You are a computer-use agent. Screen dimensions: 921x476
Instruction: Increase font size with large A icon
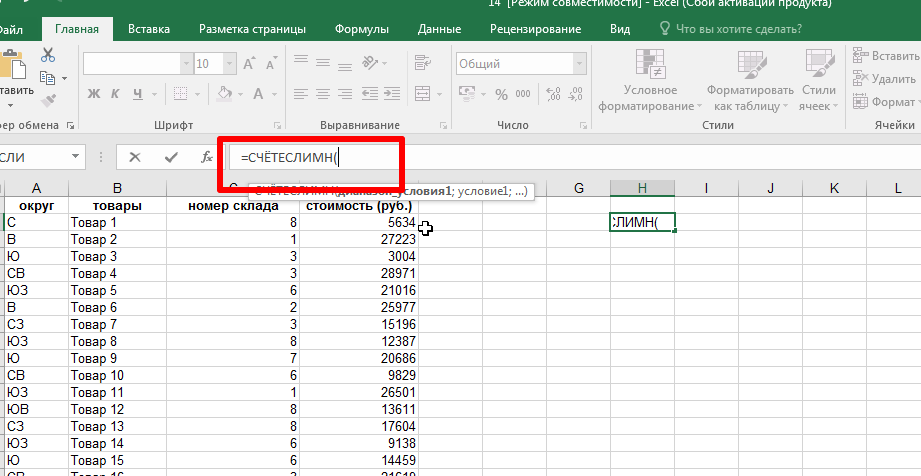249,63
